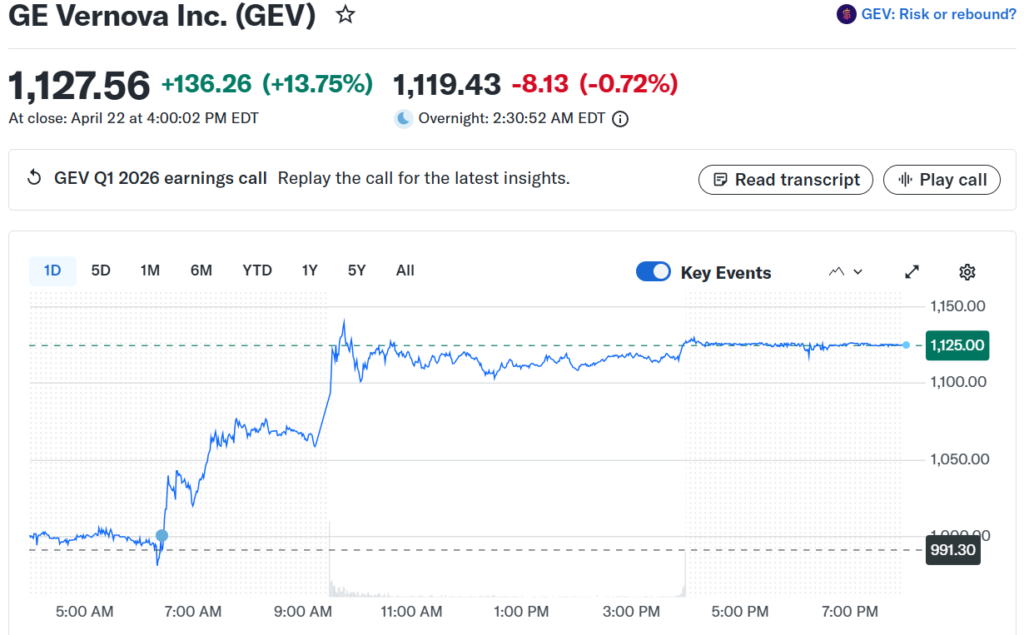The height and width of the screenshot is (635, 1024).
Task: Show the 6M chart range
Action: point(201,270)
